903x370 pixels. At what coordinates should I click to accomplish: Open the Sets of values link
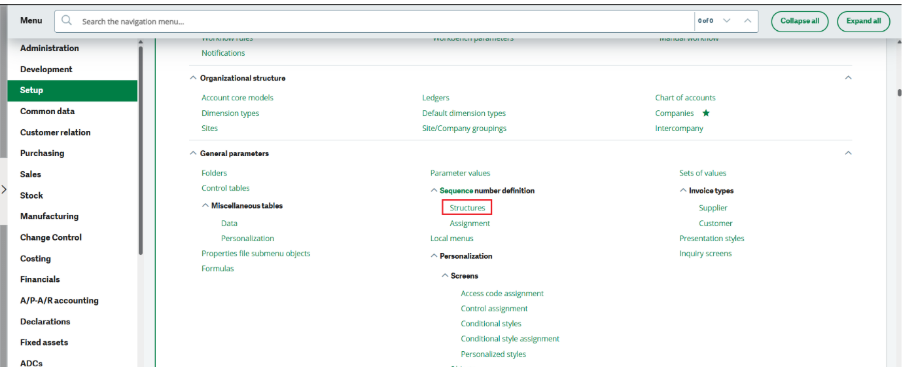coord(703,173)
